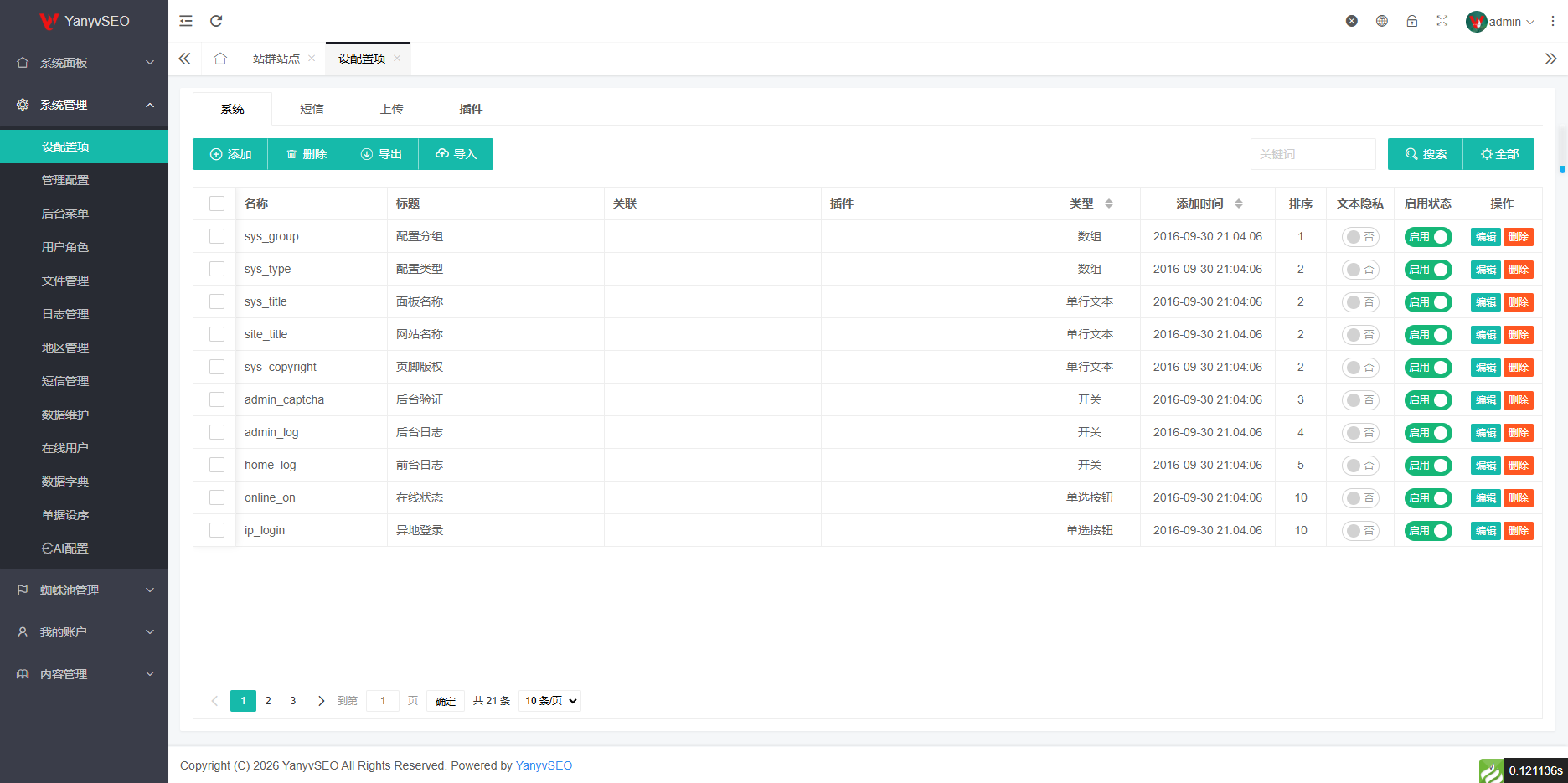This screenshot has height=783, width=1568.
Task: Check the sys_group row checkbox
Action: (x=217, y=236)
